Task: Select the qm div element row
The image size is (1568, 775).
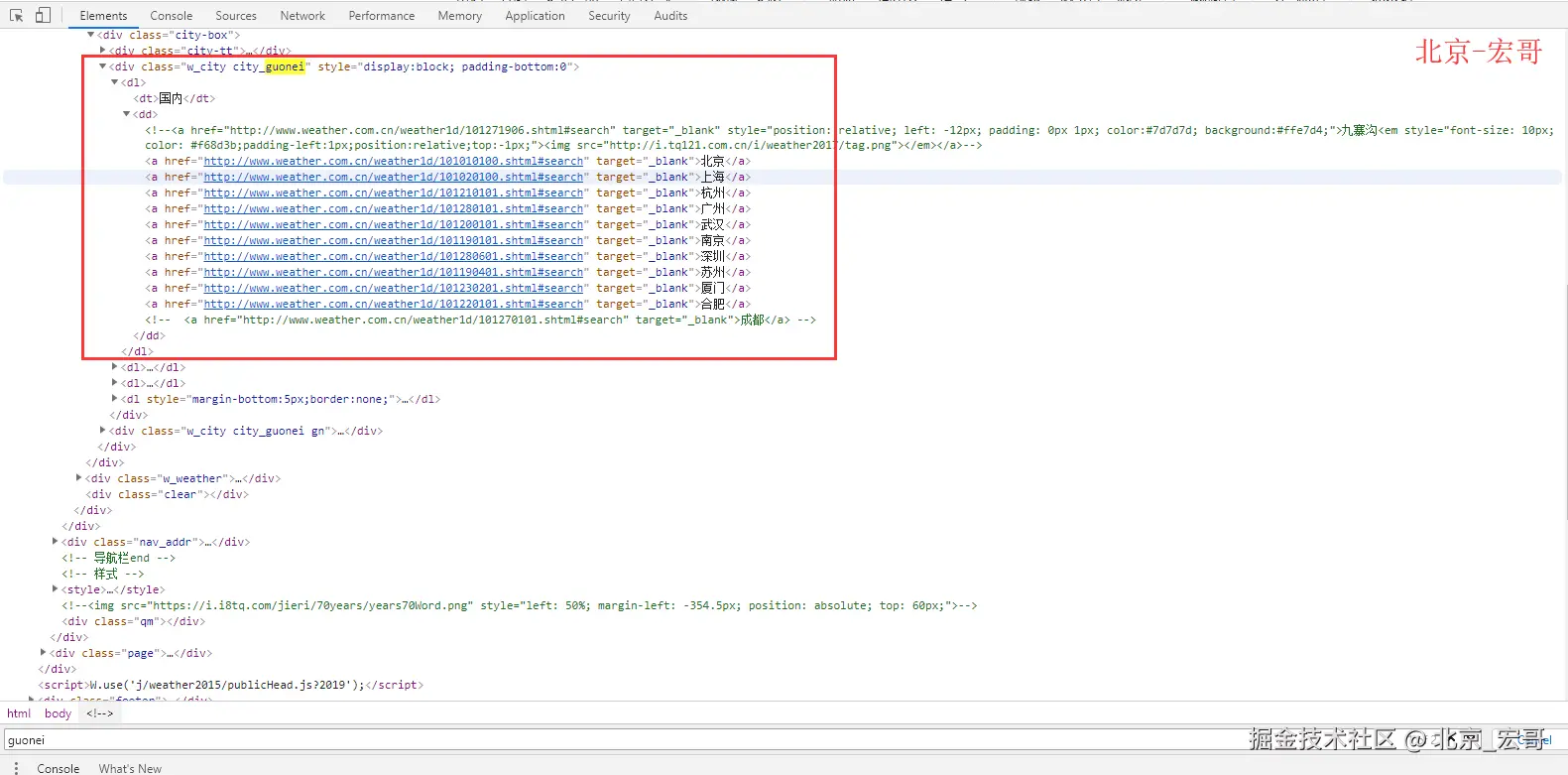Action: (x=134, y=621)
